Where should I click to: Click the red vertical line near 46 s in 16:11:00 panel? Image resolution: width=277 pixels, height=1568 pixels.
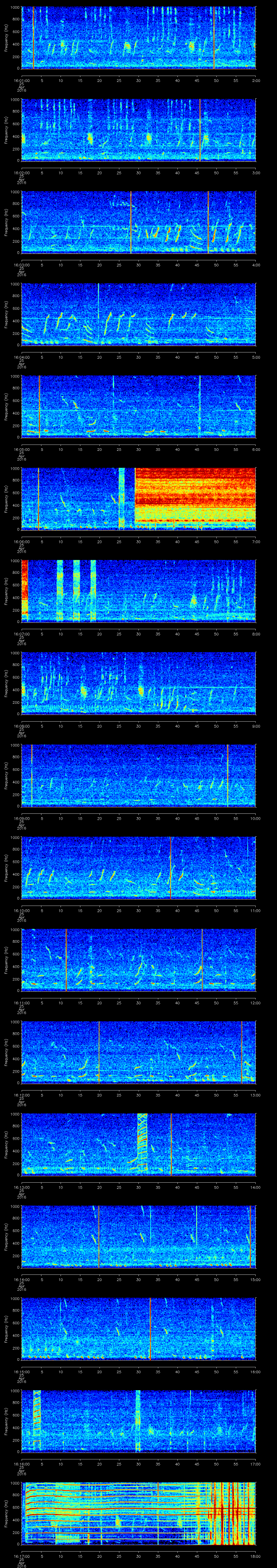(203, 959)
